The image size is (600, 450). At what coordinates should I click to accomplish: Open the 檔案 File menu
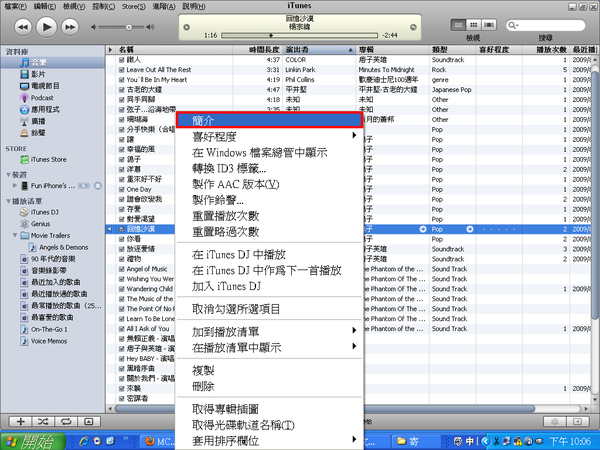pos(16,7)
